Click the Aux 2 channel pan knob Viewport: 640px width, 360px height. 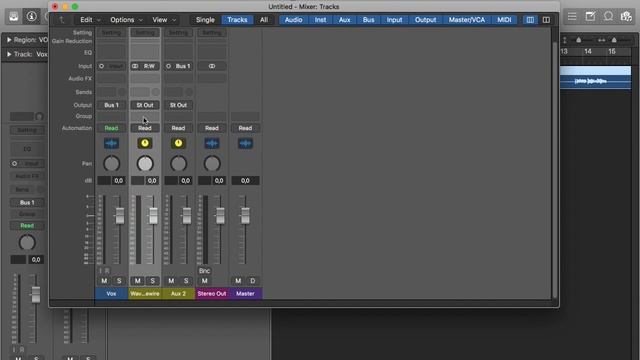[178, 164]
